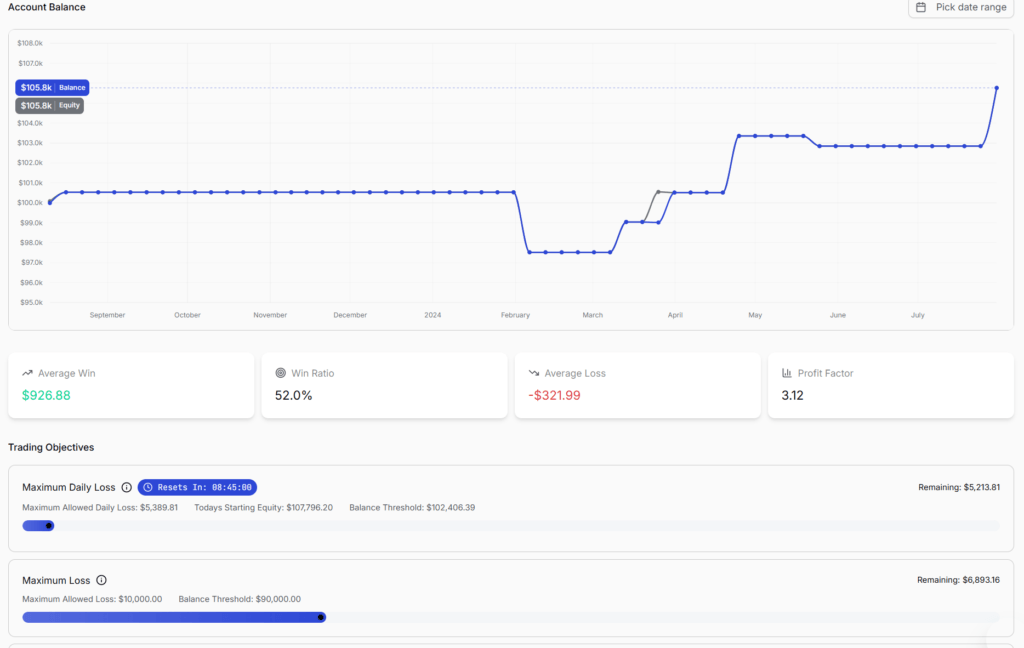The image size is (1024, 648).
Task: Select the Trading Objectives section heading
Action: coord(52,447)
